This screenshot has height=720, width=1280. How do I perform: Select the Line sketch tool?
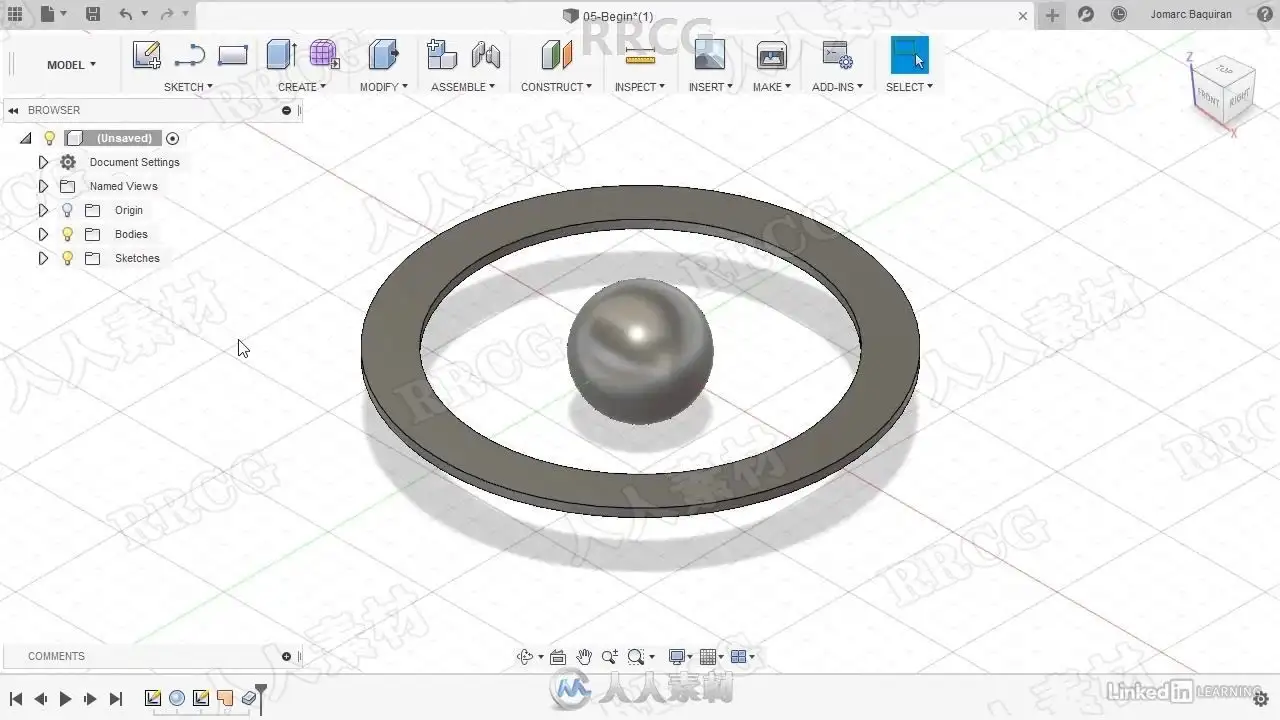[x=189, y=55]
